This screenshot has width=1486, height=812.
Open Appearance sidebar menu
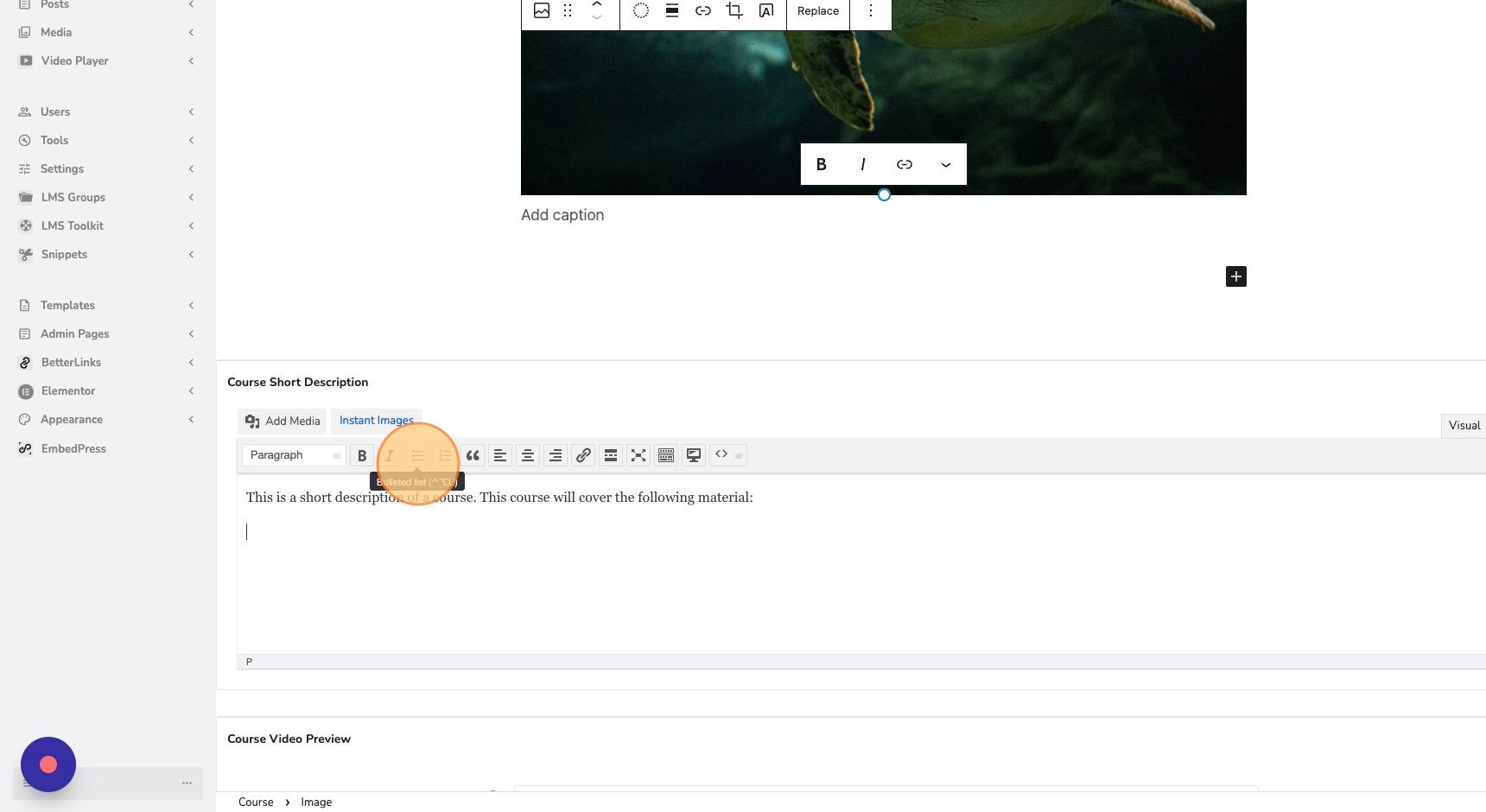[72, 419]
